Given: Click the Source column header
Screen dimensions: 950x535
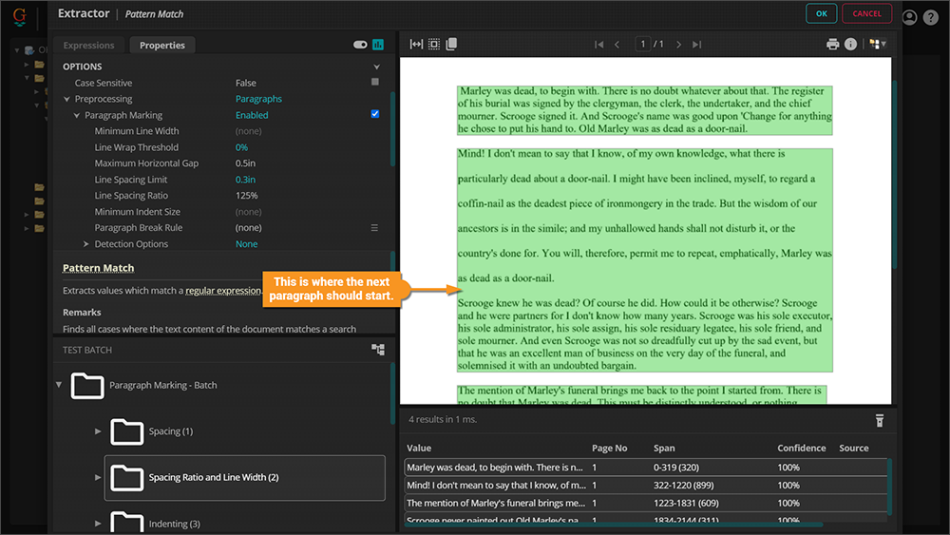Looking at the screenshot, I should click(x=853, y=448).
